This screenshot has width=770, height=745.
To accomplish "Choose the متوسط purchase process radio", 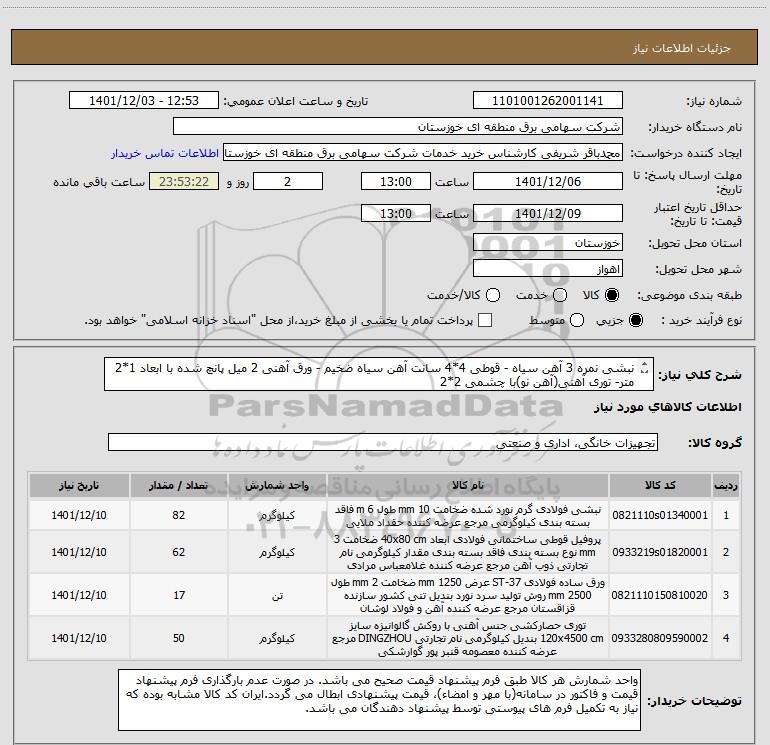I will [x=577, y=321].
